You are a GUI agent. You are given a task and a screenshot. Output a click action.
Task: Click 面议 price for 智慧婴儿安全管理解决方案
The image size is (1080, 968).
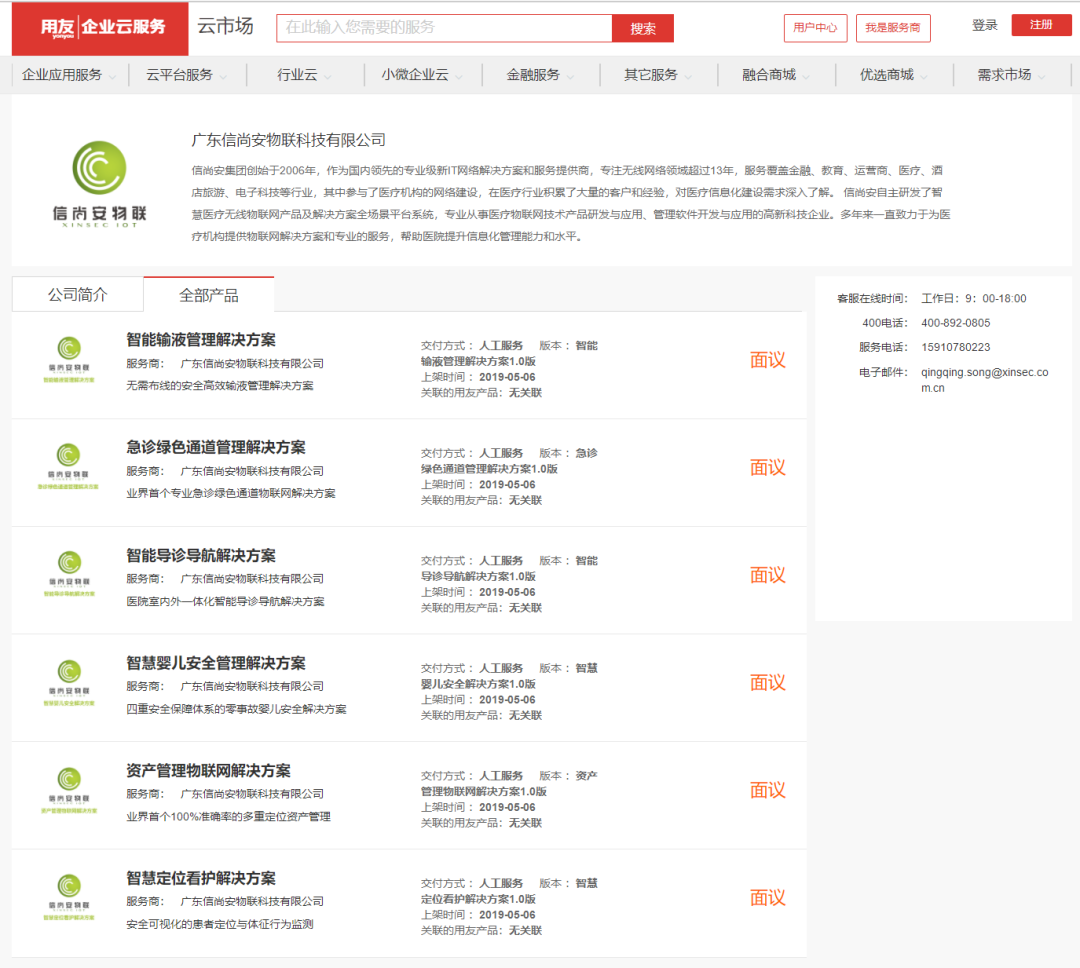click(767, 682)
